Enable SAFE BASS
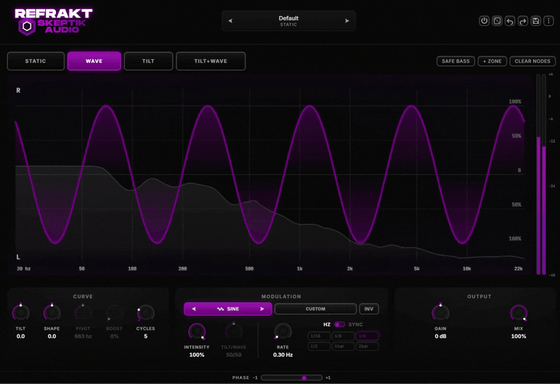 (x=456, y=61)
